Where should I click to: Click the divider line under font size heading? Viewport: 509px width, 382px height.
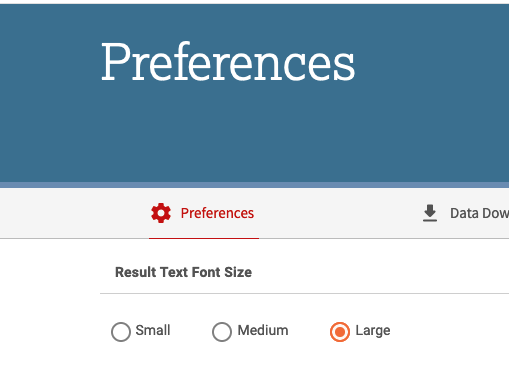(x=304, y=293)
